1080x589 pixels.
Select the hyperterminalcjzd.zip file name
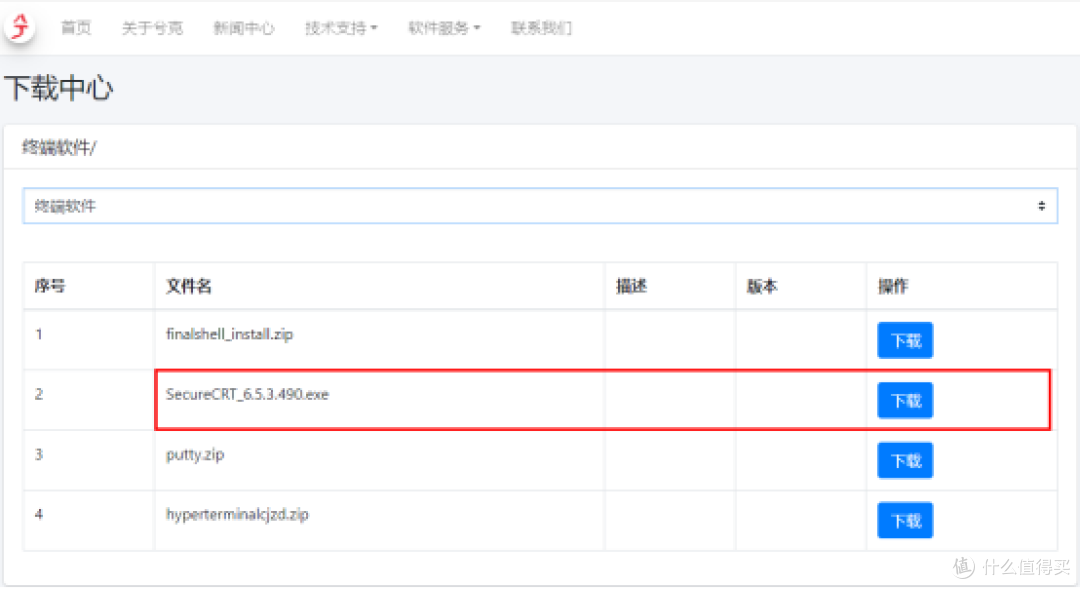(237, 515)
